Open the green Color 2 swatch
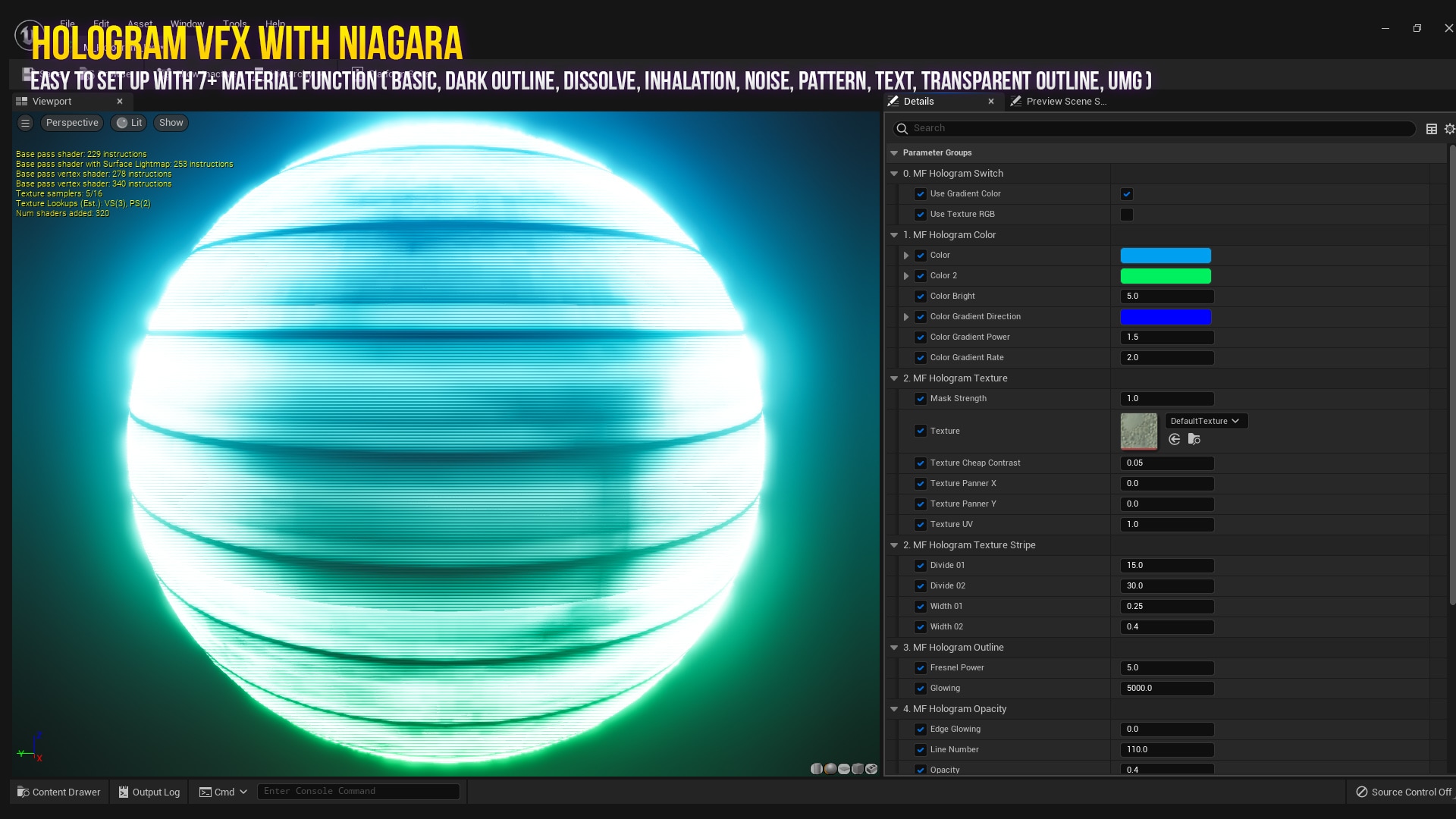This screenshot has height=819, width=1456. tap(1166, 276)
